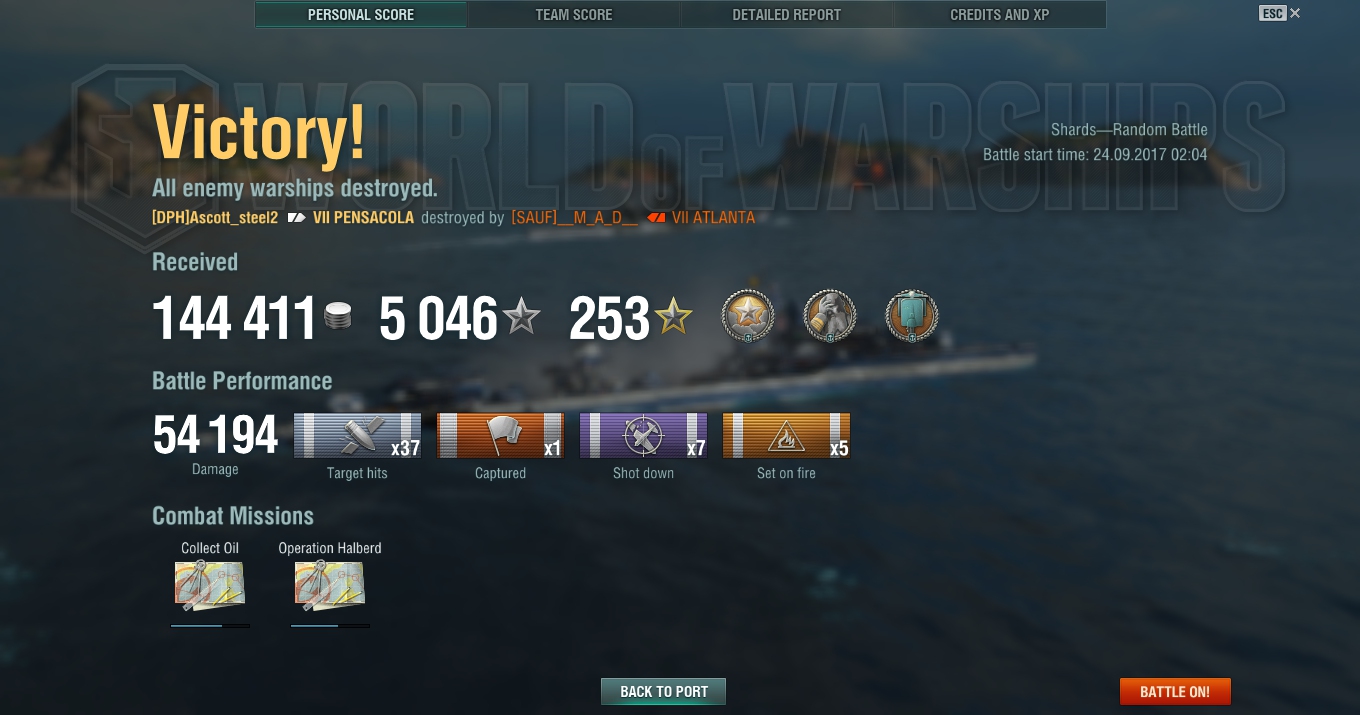Click the shield achievement medal
Viewport: 1360px width, 715px height.
point(912,317)
